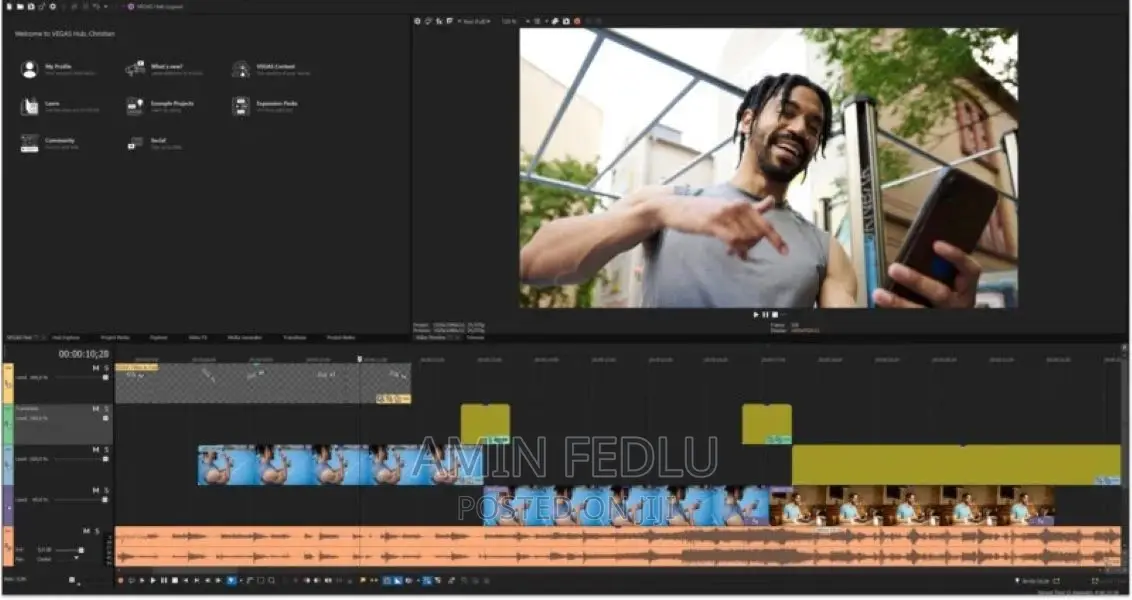
Task: Mute the top video track
Action: coord(95,369)
